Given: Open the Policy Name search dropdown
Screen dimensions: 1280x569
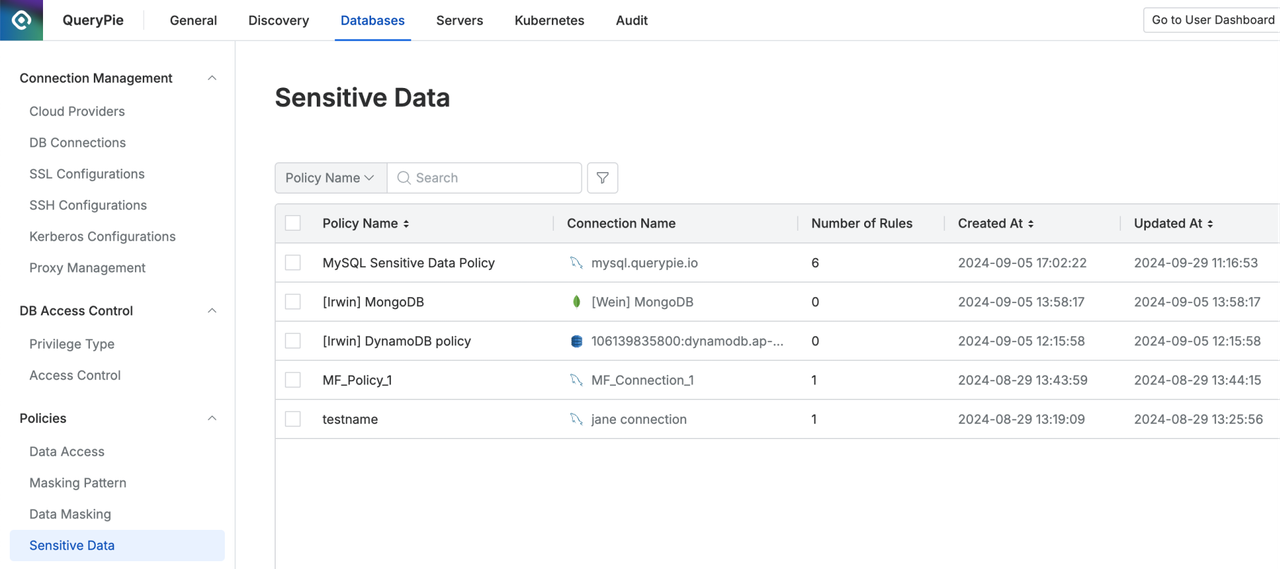Looking at the screenshot, I should tap(330, 178).
